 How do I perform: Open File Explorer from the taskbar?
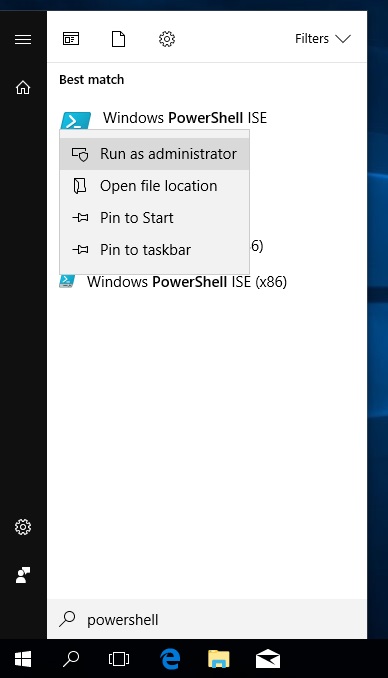[218, 659]
